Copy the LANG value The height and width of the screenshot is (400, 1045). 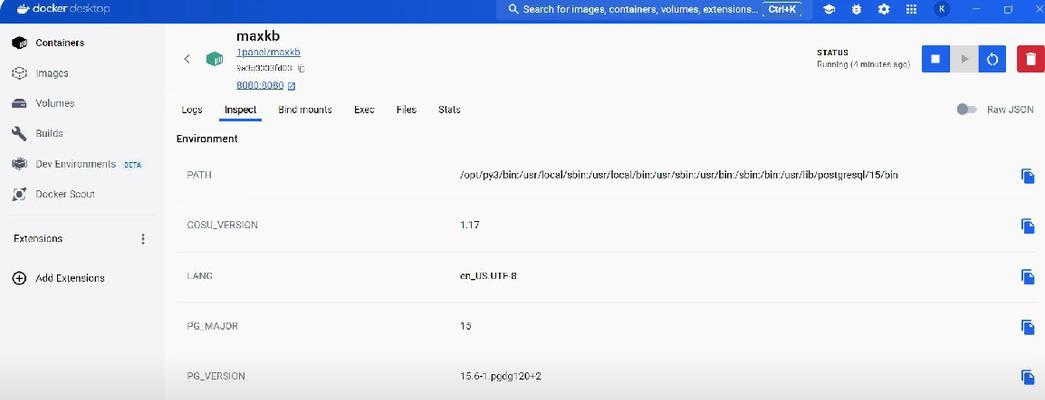point(1028,276)
